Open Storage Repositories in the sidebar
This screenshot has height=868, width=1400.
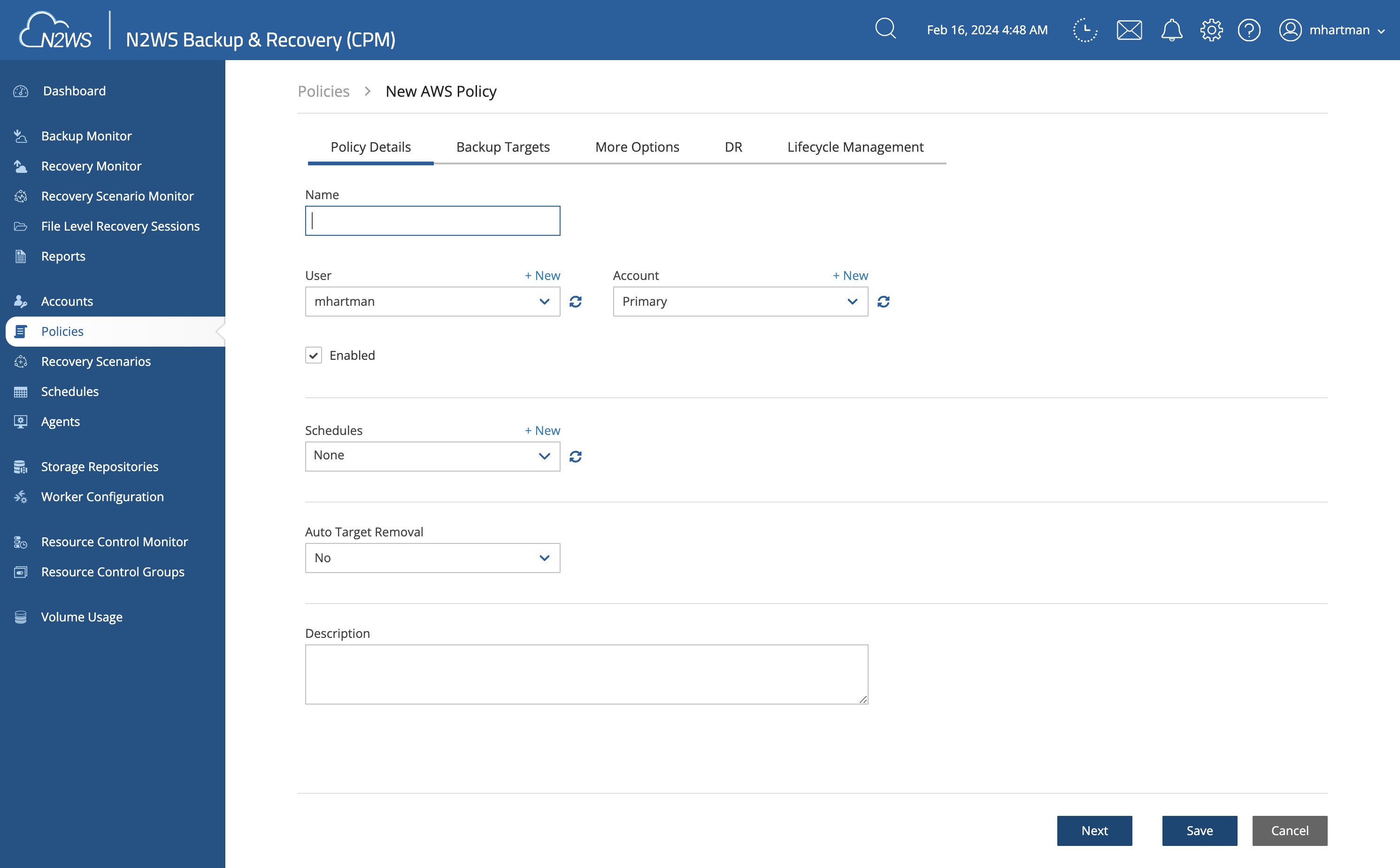99,467
